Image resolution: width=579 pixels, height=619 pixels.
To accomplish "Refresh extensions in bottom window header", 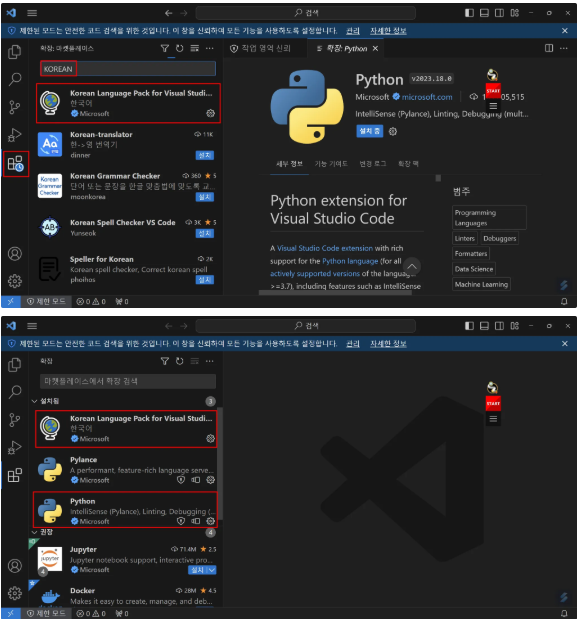I will (x=180, y=361).
